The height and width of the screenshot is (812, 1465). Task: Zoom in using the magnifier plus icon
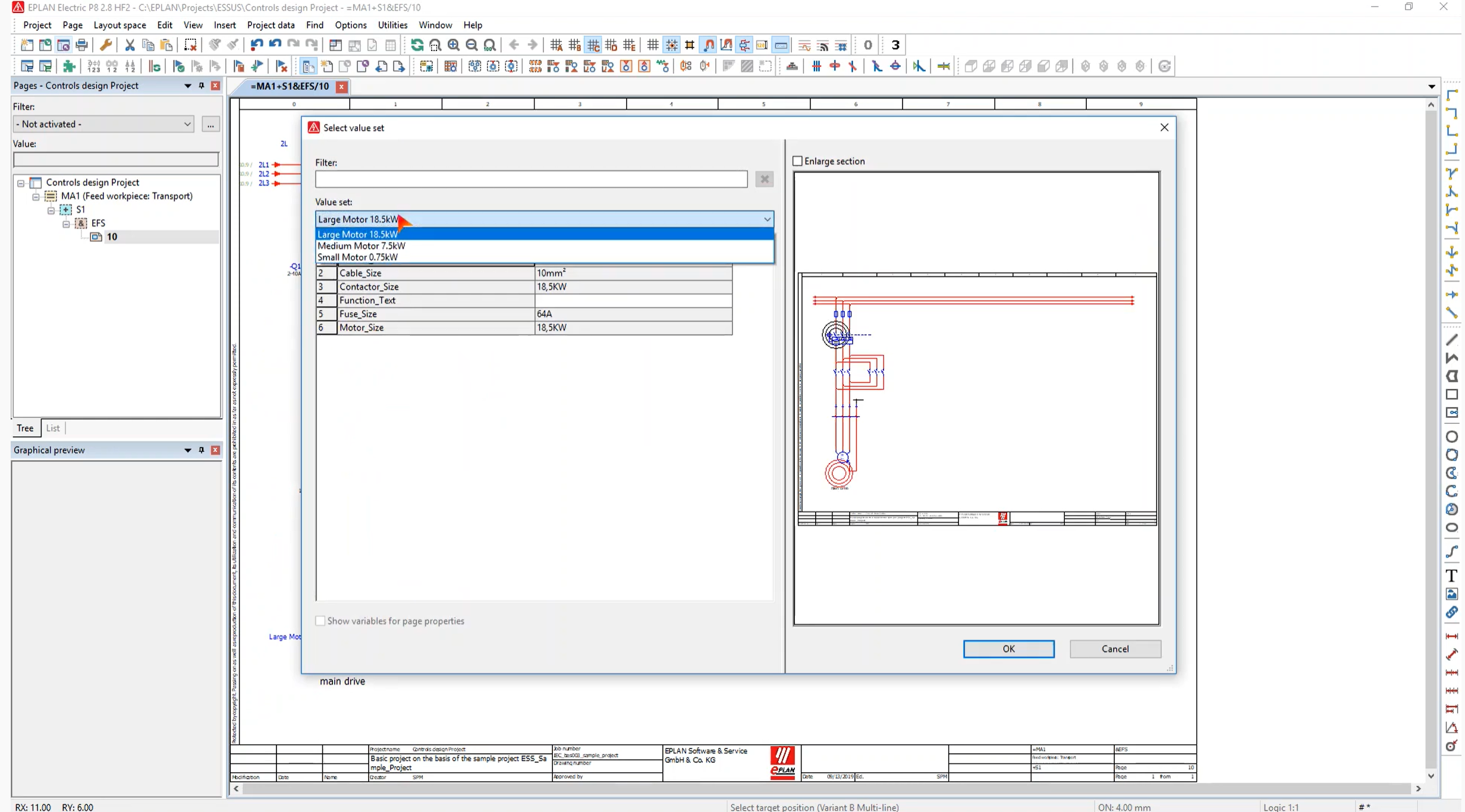pyautogui.click(x=453, y=45)
